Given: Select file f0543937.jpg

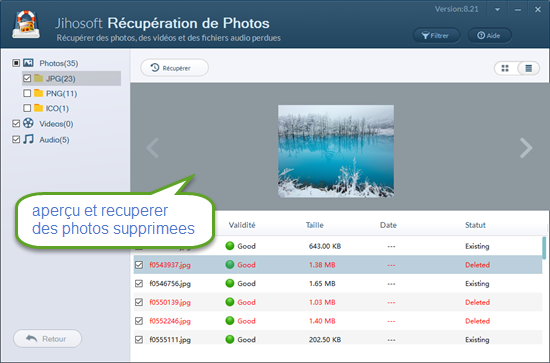Looking at the screenshot, I should [170, 265].
